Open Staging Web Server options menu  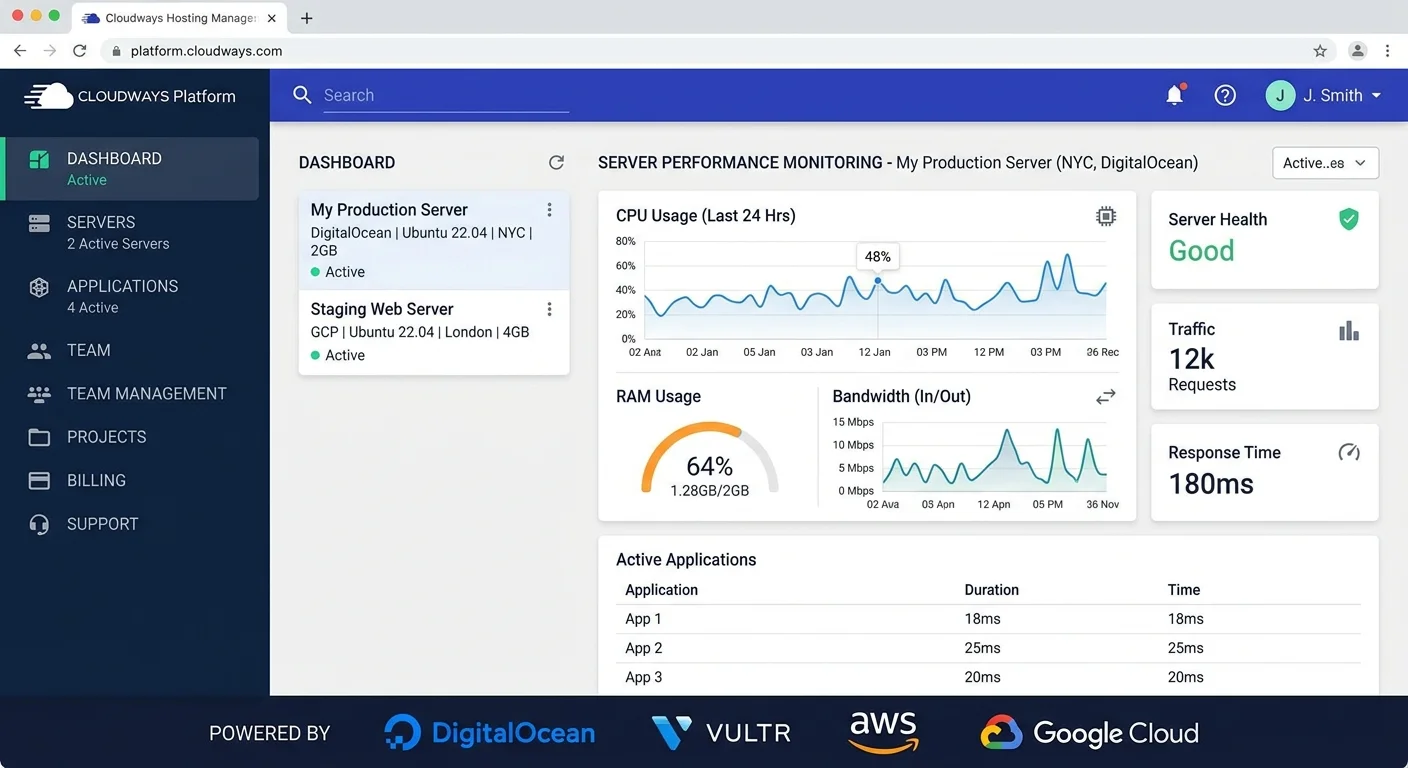point(549,310)
